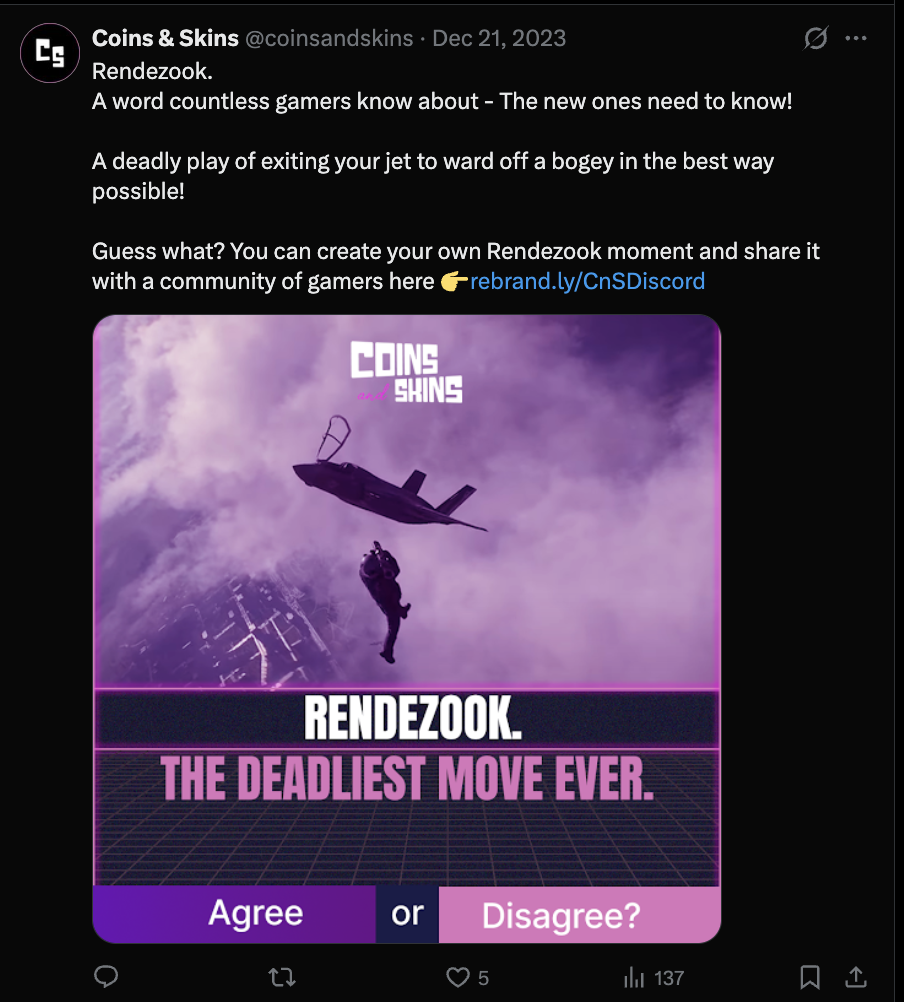The height and width of the screenshot is (1002, 904).
Task: Click the Coins and Skins image logo
Action: pyautogui.click(x=407, y=371)
